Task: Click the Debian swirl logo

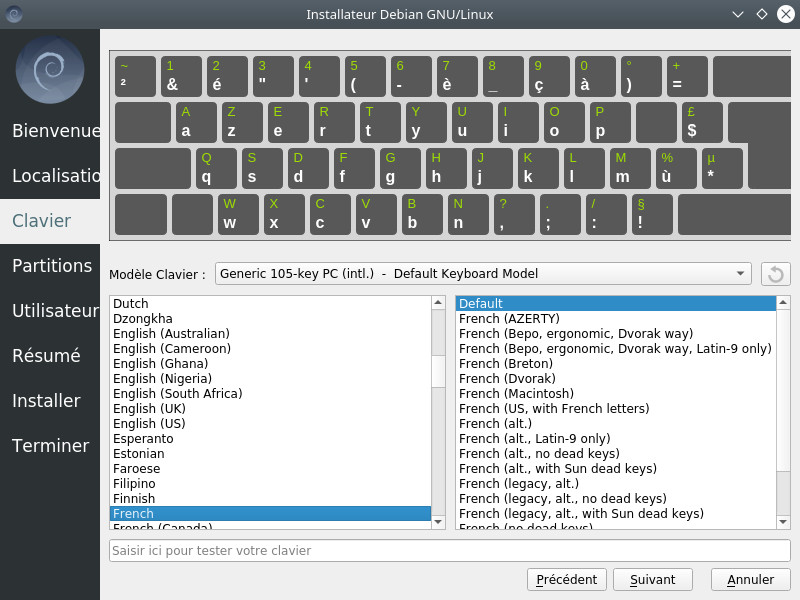Action: point(50,71)
